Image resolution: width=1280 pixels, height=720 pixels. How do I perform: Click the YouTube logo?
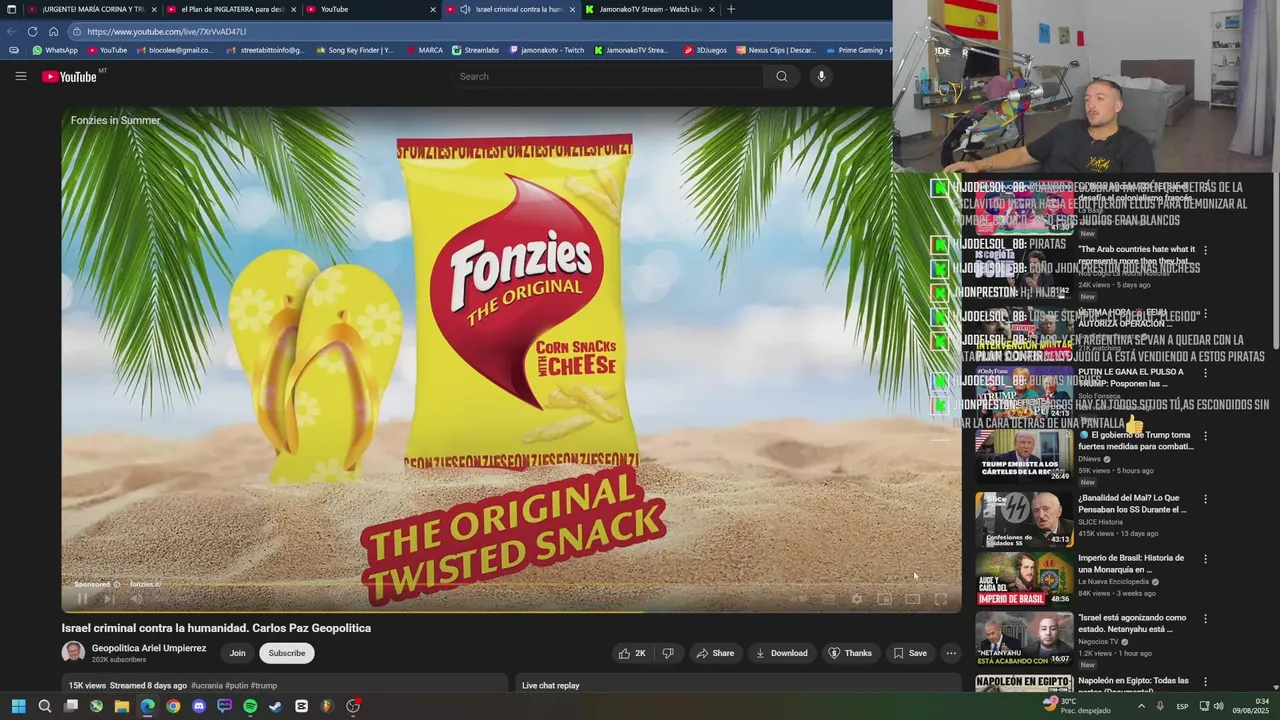69,77
